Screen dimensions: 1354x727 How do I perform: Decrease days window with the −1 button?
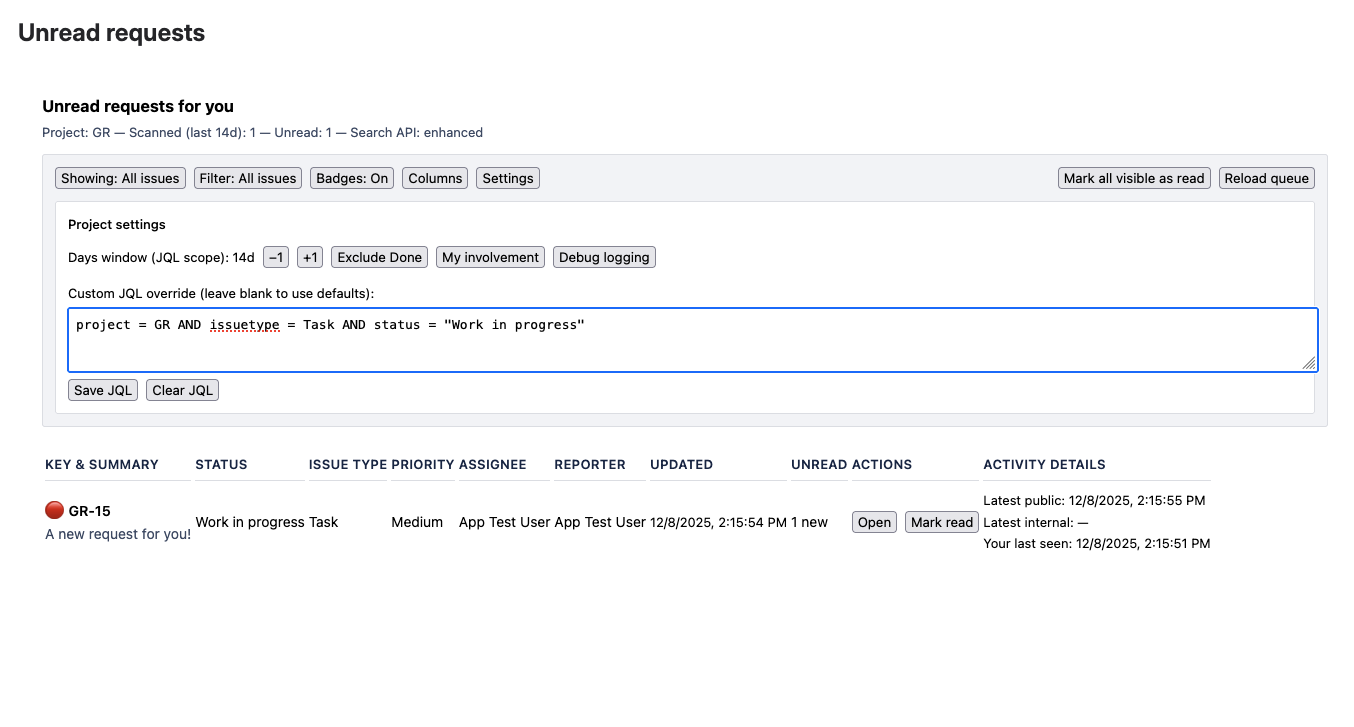tap(275, 257)
